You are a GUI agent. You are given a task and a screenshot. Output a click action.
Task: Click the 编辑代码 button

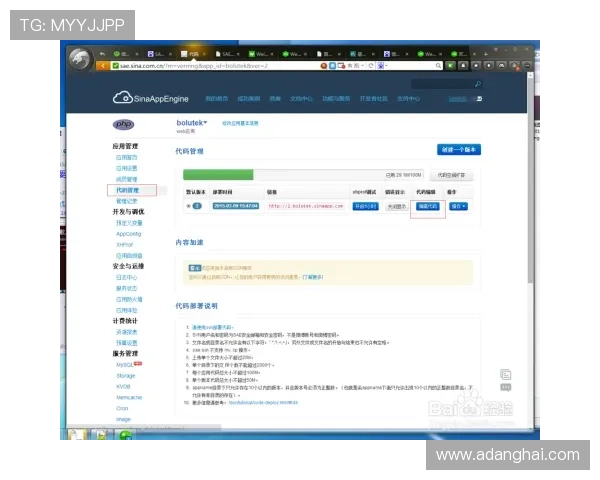click(427, 206)
